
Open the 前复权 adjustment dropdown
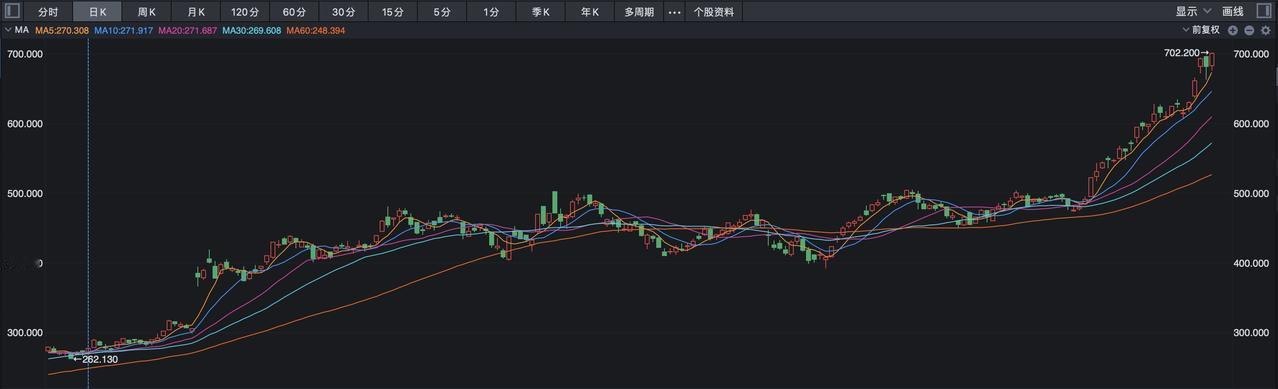point(1201,31)
